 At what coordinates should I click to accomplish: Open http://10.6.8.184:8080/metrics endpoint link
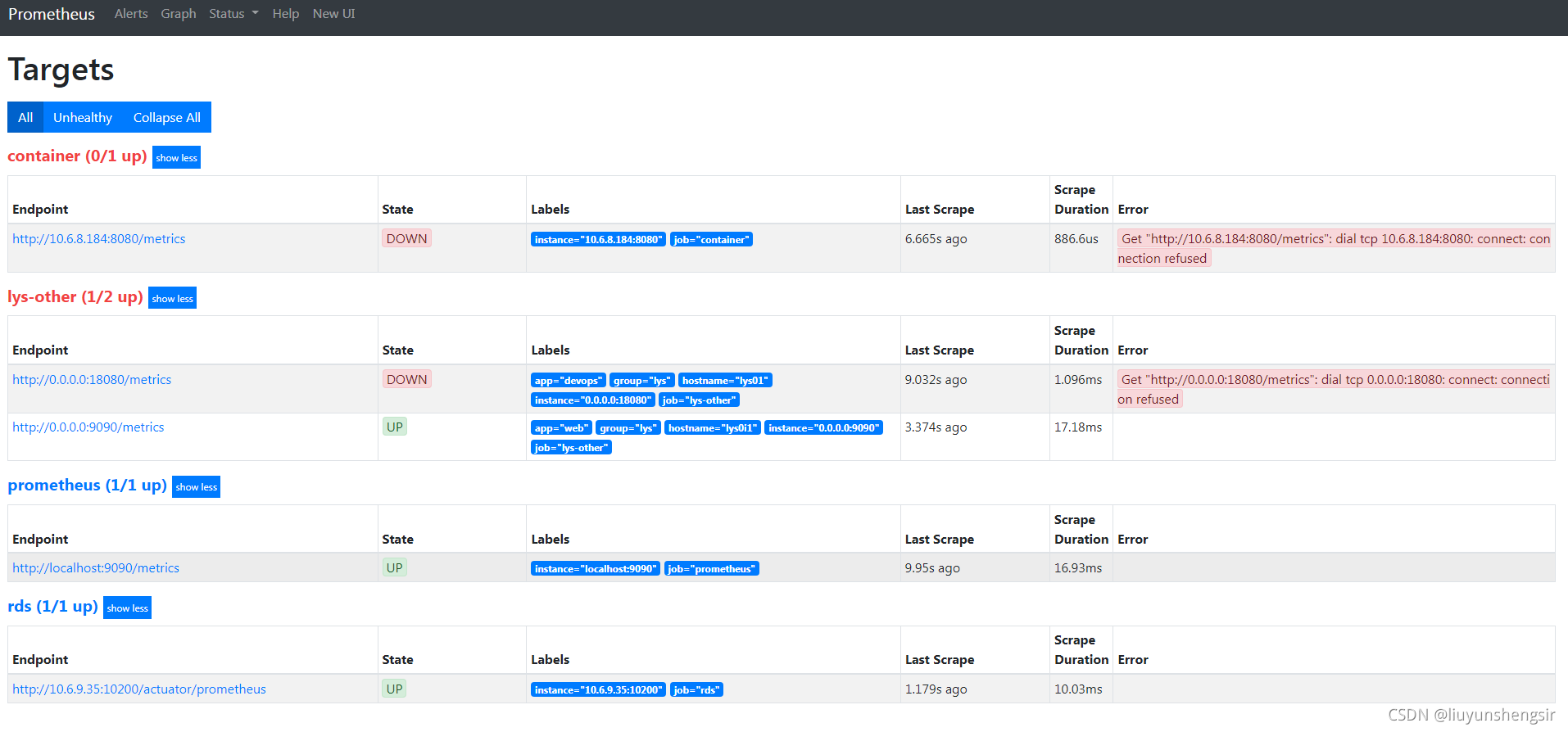coord(98,239)
